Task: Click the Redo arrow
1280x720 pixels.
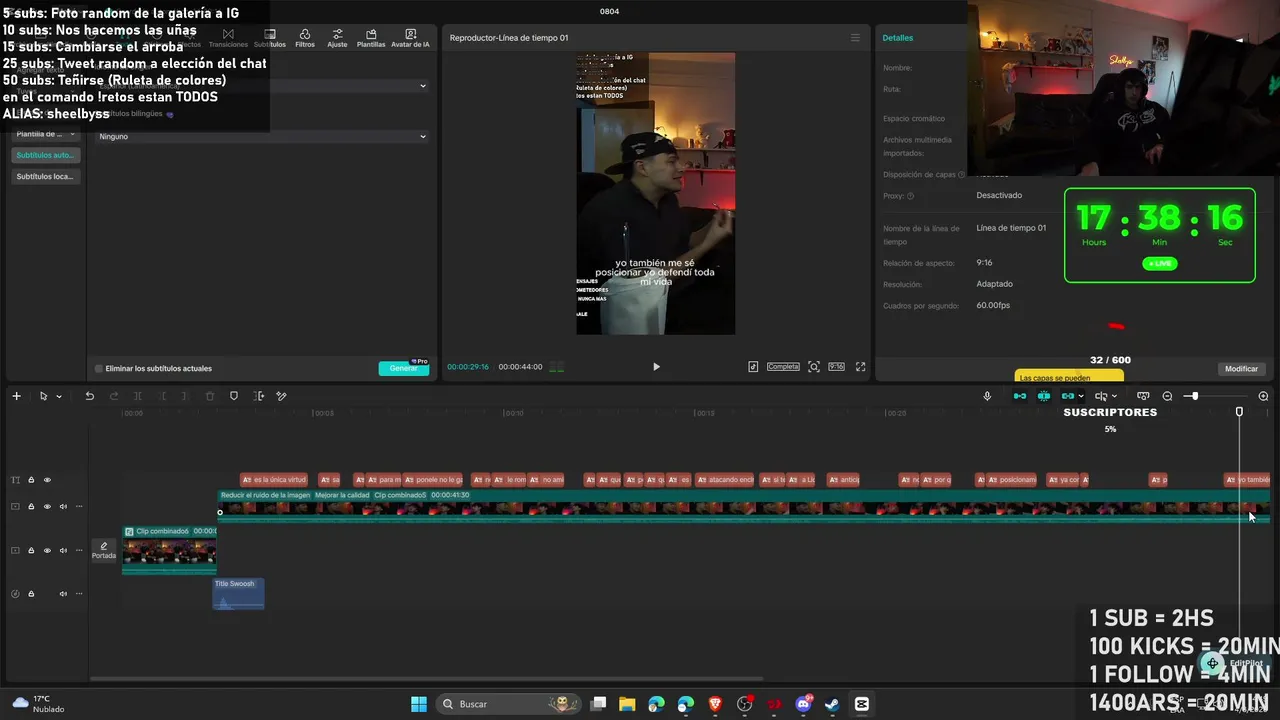Action: pyautogui.click(x=114, y=396)
